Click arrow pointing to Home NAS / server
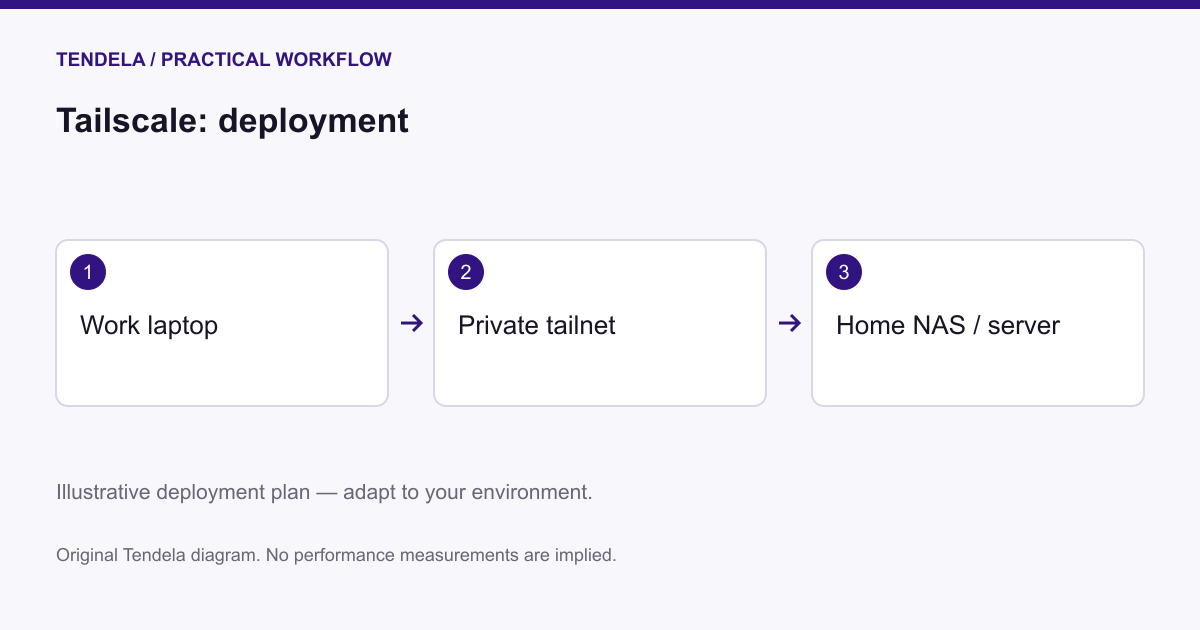The height and width of the screenshot is (630, 1200). click(789, 323)
